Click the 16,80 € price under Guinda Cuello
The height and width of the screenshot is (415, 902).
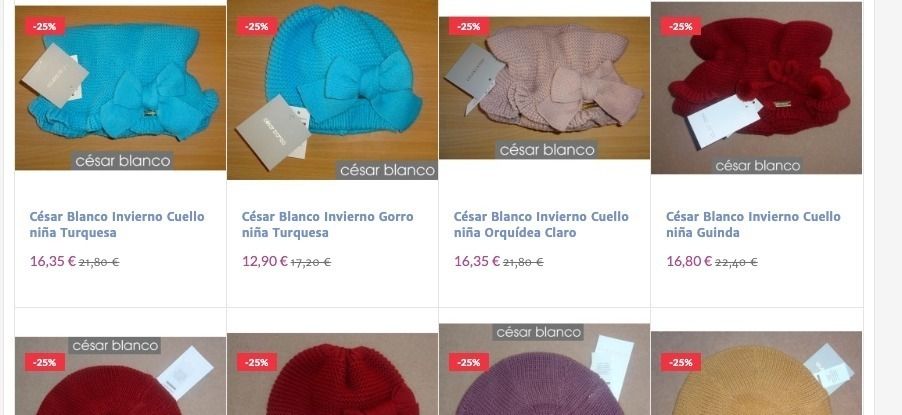tap(689, 261)
